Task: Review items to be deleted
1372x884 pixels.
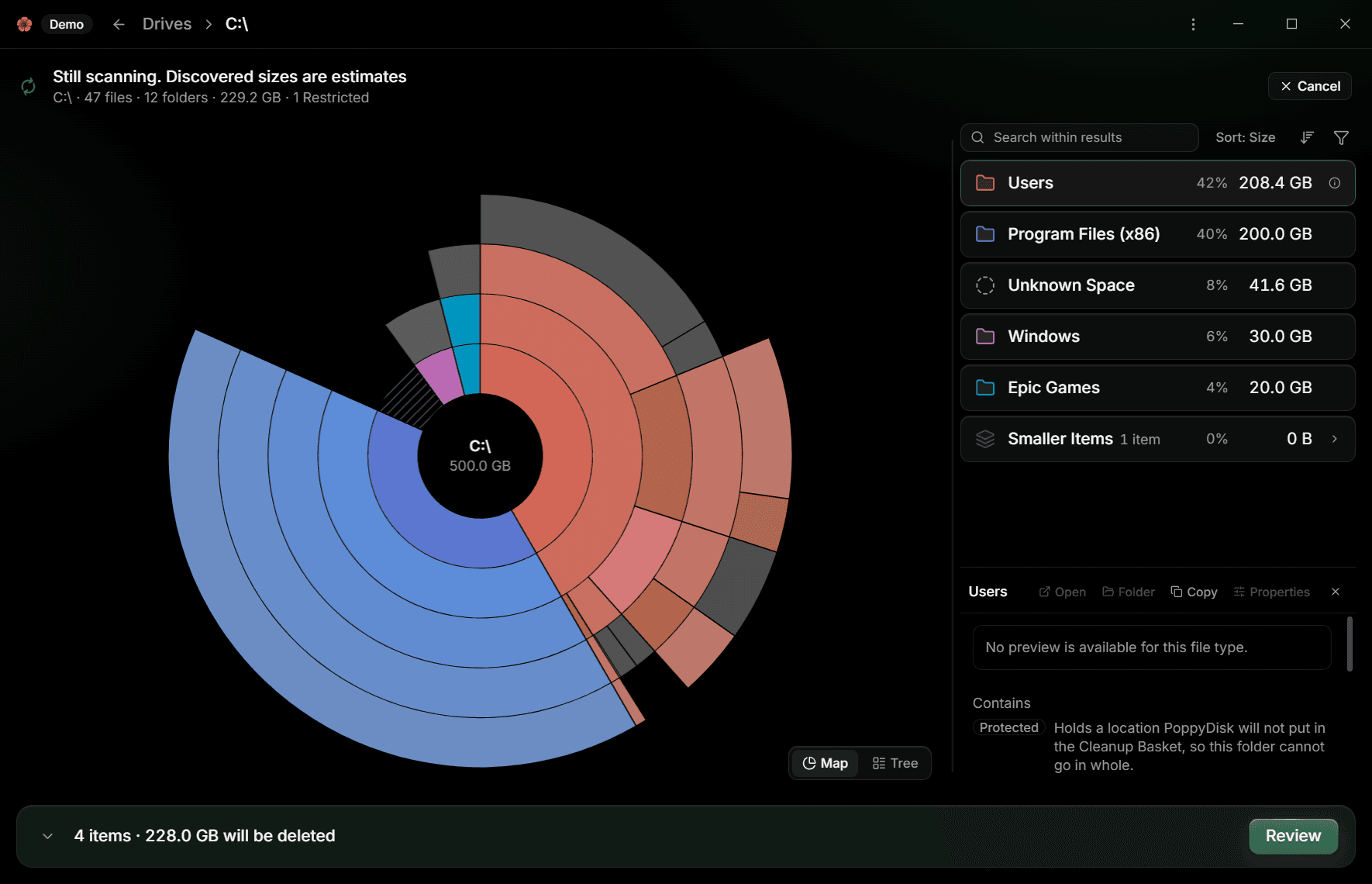Action: coord(1293,836)
